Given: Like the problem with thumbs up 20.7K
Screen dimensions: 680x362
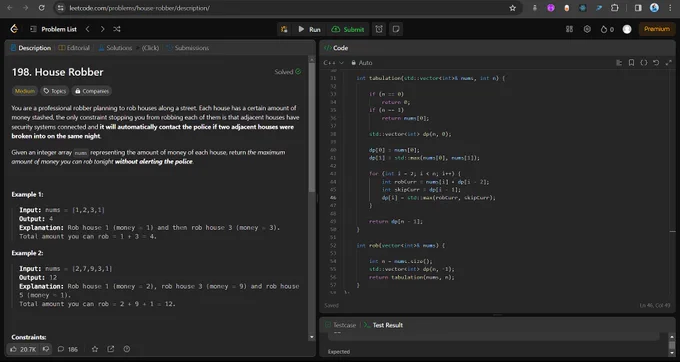Looking at the screenshot, I should pos(23,349).
